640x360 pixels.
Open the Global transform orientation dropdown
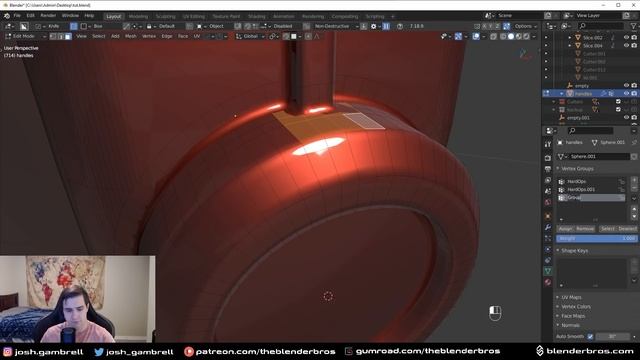[x=250, y=36]
